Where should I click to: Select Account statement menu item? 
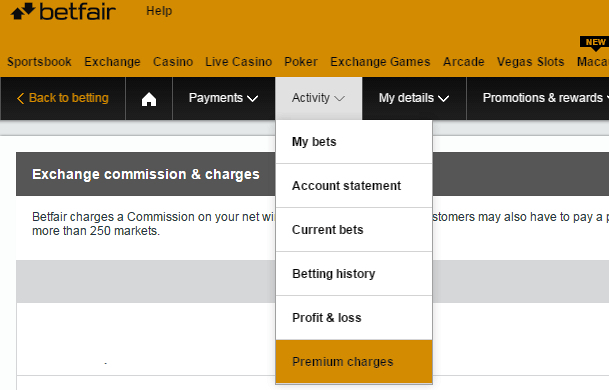(x=354, y=186)
